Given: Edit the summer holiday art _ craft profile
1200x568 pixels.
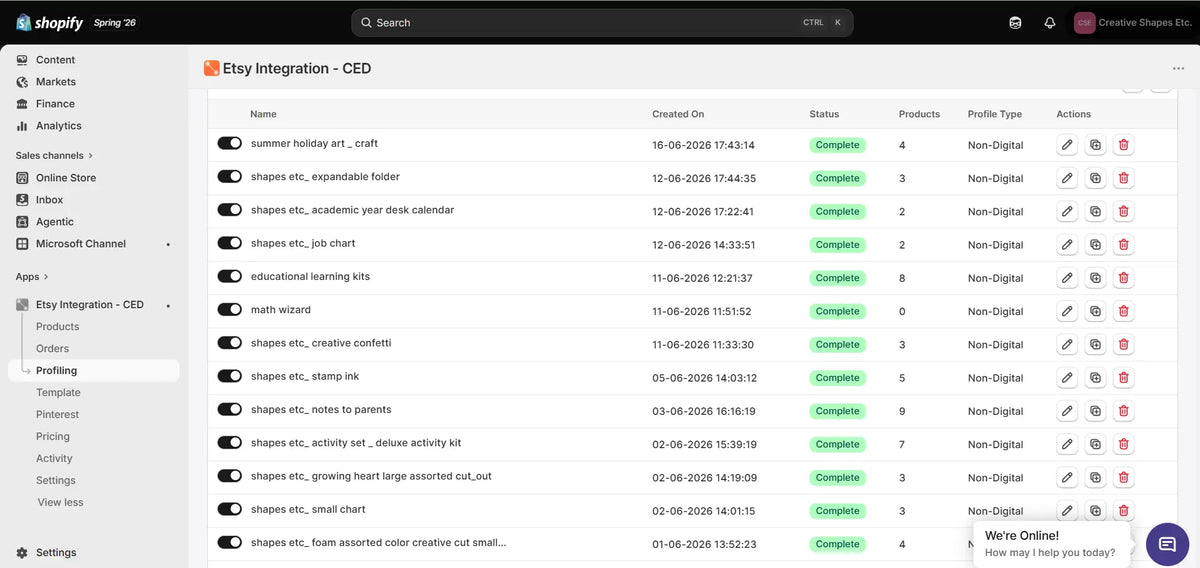Looking at the screenshot, I should (1067, 145).
